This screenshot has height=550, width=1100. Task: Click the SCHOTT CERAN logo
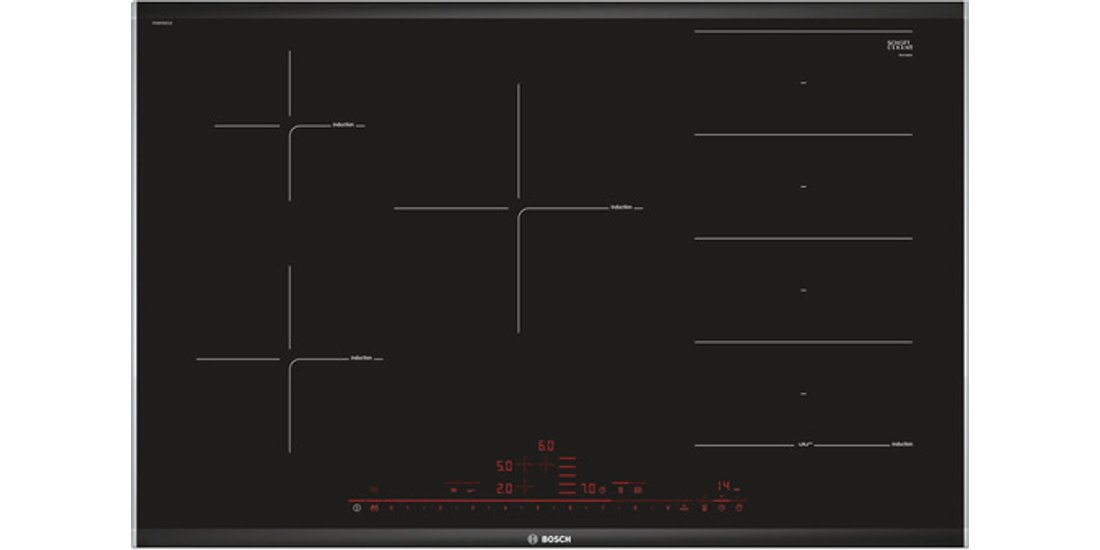[900, 45]
